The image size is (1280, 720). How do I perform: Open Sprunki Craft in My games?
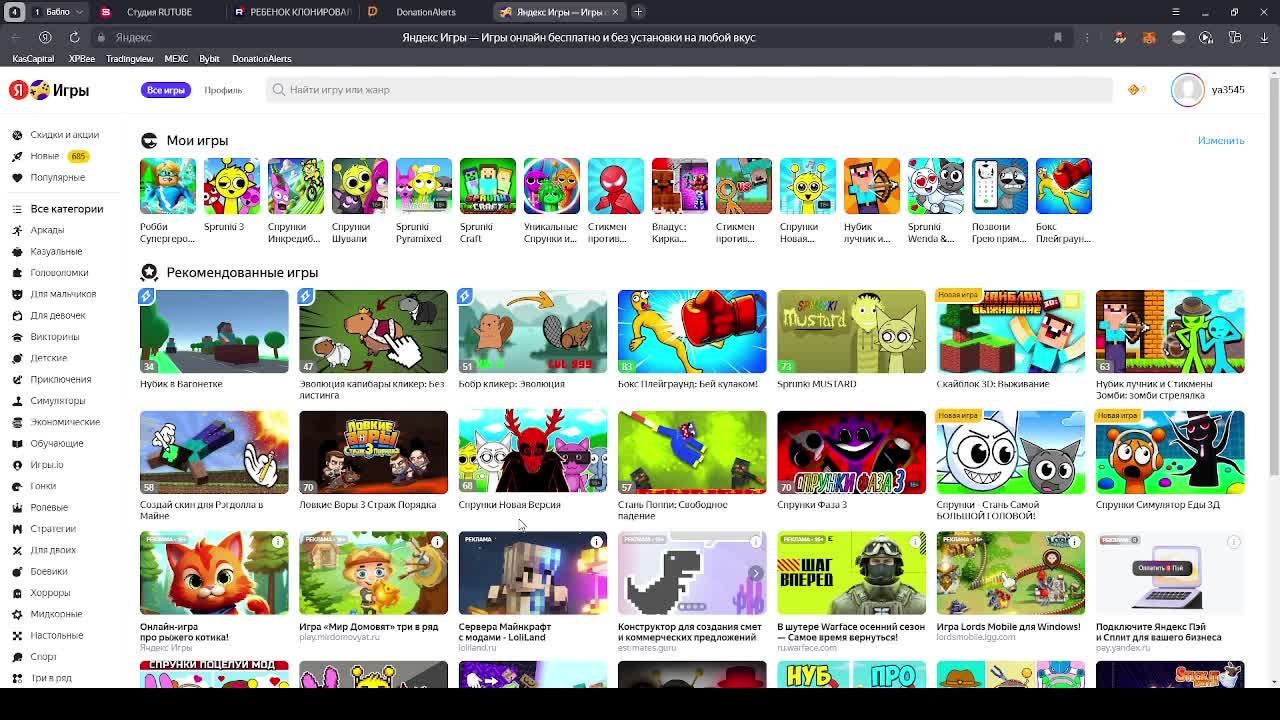pos(487,186)
